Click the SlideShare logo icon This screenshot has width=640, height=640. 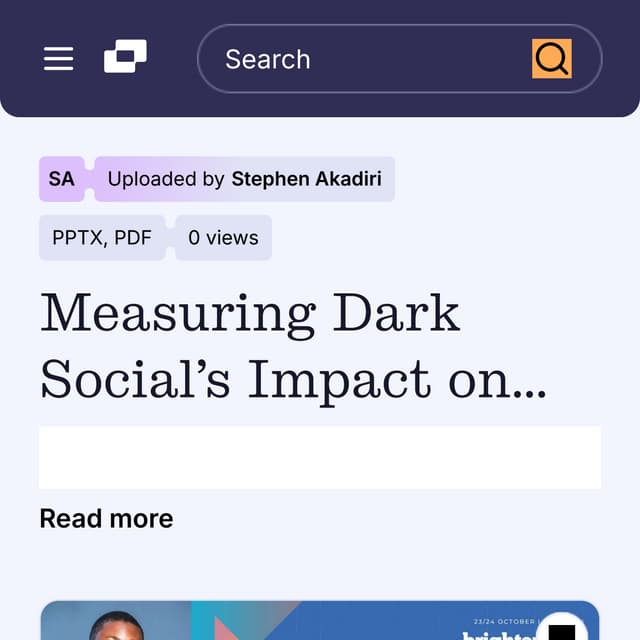click(125, 57)
